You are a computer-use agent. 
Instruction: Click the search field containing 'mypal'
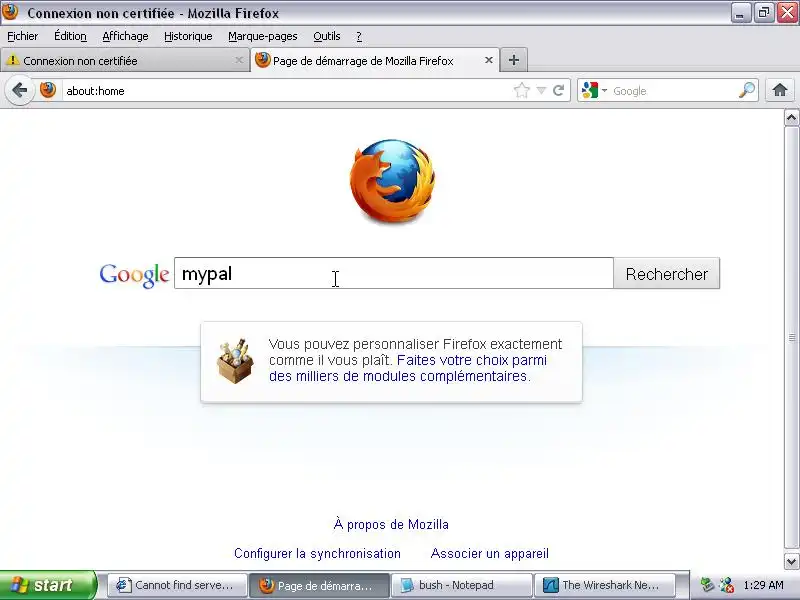(x=393, y=273)
